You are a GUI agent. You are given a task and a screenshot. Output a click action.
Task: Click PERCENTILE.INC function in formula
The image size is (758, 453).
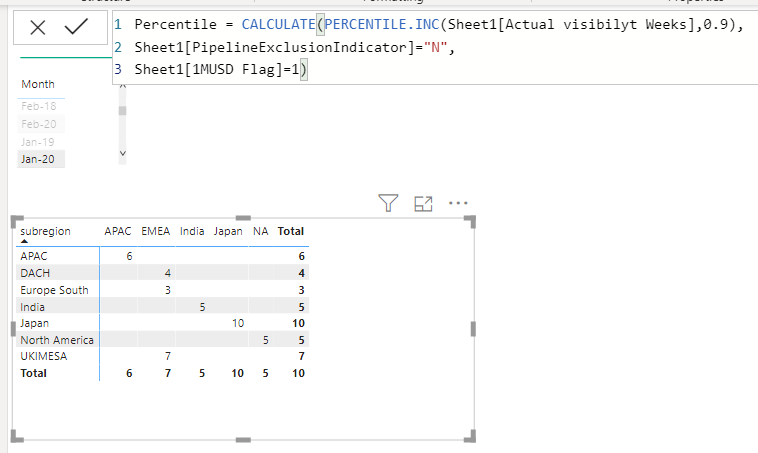point(381,24)
